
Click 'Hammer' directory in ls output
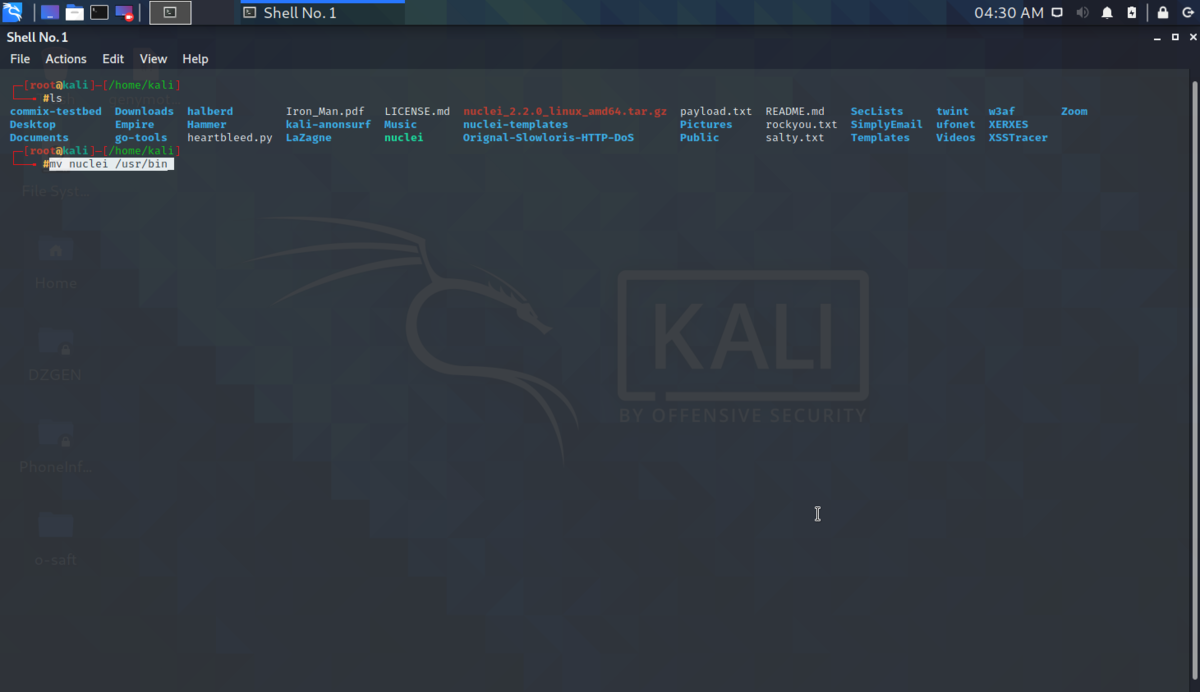pos(207,124)
